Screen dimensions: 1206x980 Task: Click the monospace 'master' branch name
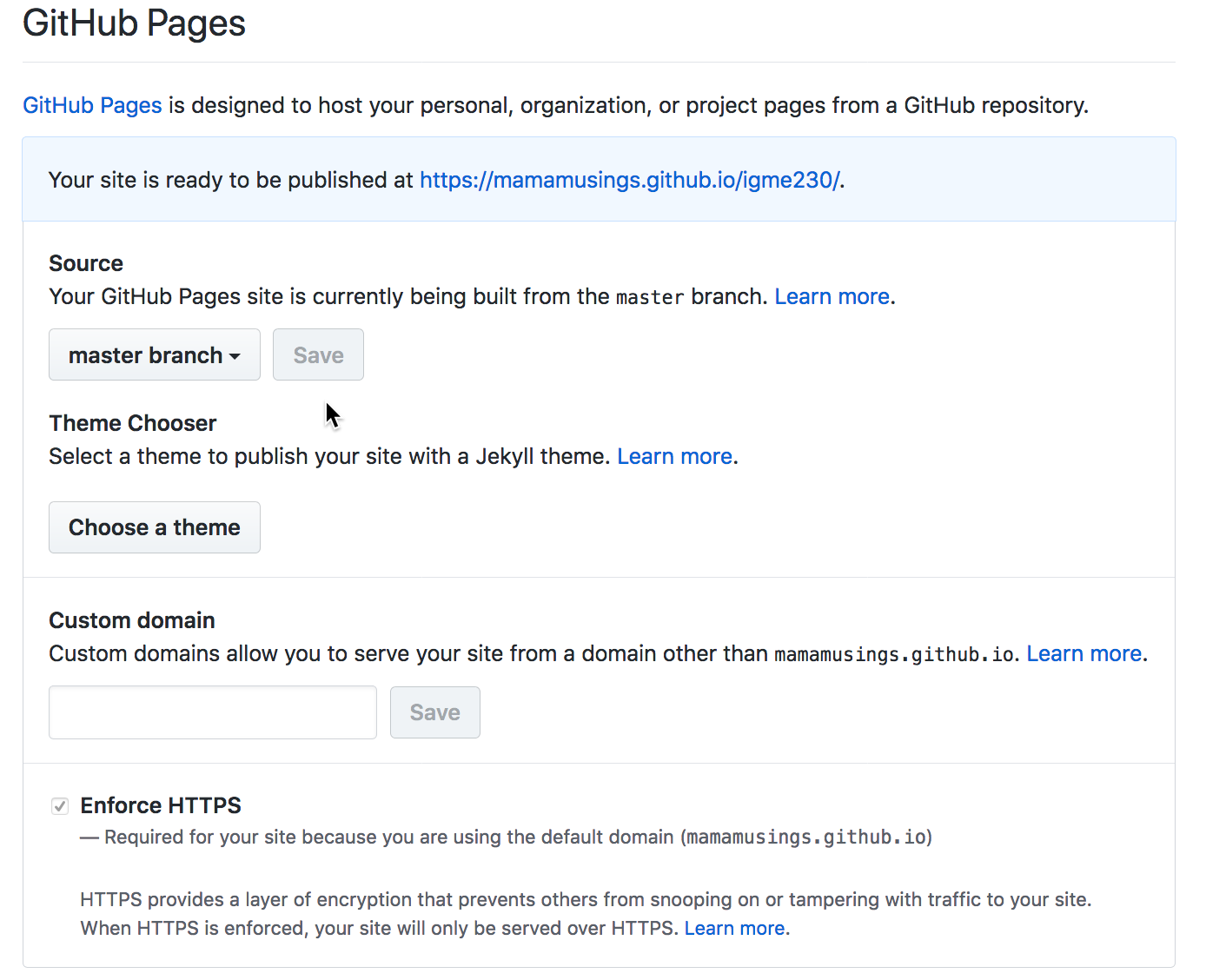(x=650, y=297)
